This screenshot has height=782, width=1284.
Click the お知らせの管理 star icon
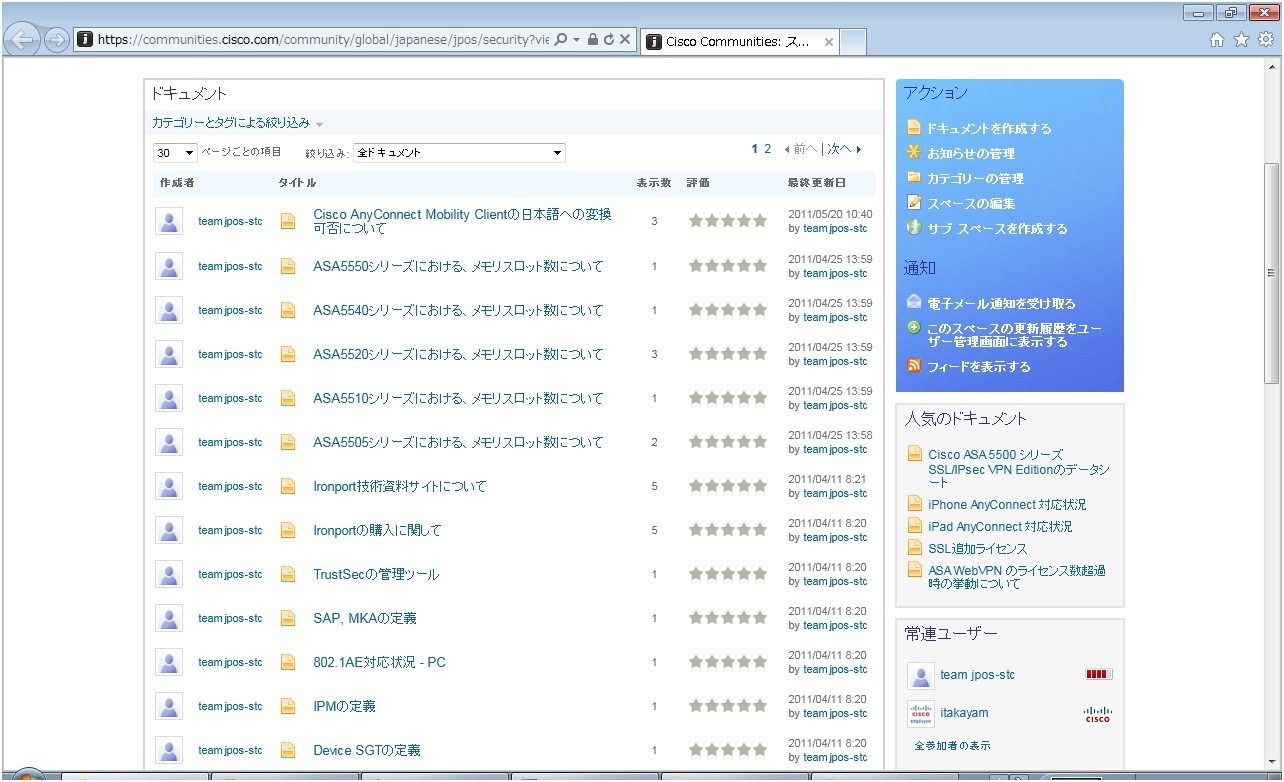(x=913, y=152)
